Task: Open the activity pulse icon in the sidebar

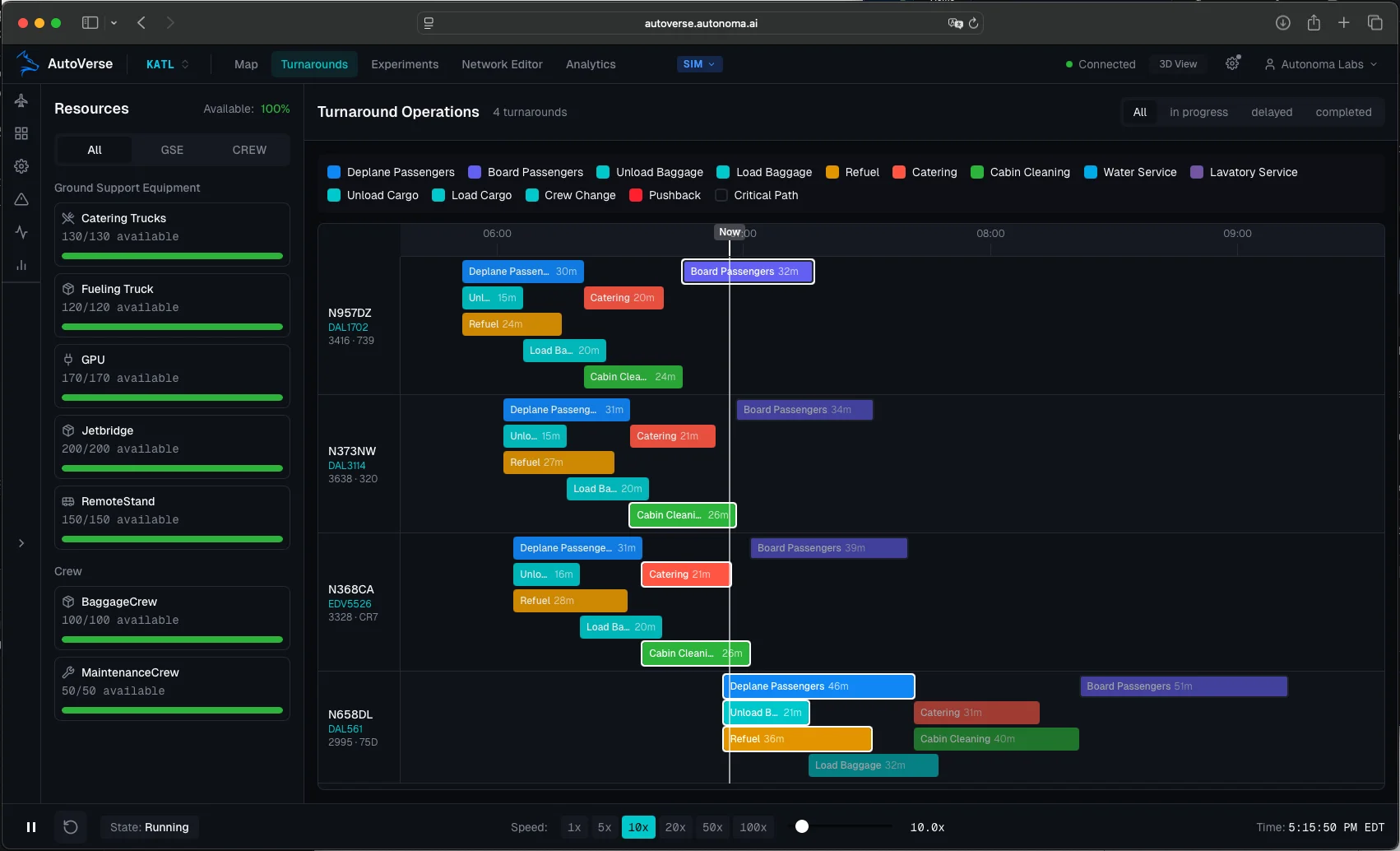Action: (x=21, y=231)
